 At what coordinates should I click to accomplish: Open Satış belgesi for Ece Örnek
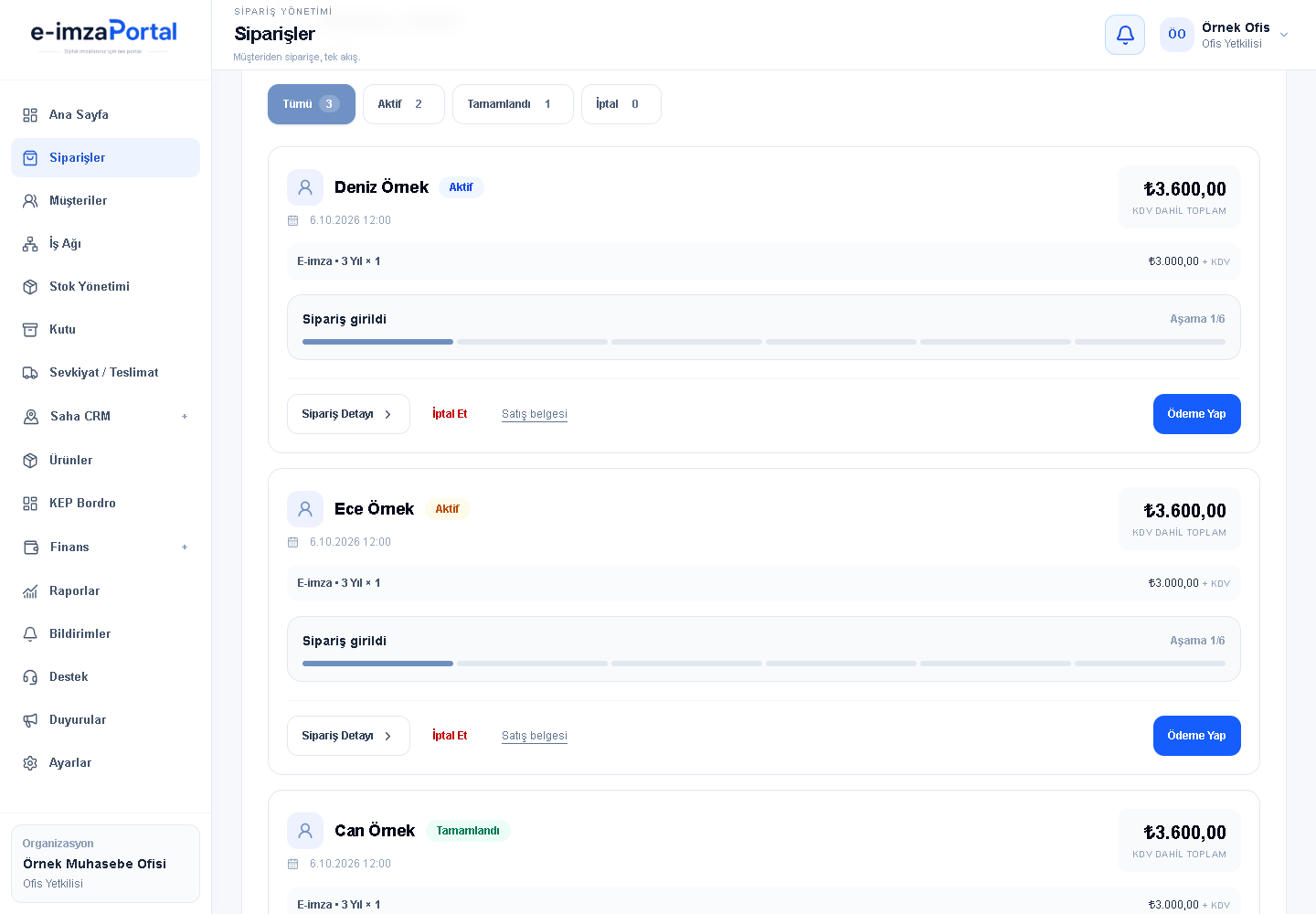tap(535, 736)
